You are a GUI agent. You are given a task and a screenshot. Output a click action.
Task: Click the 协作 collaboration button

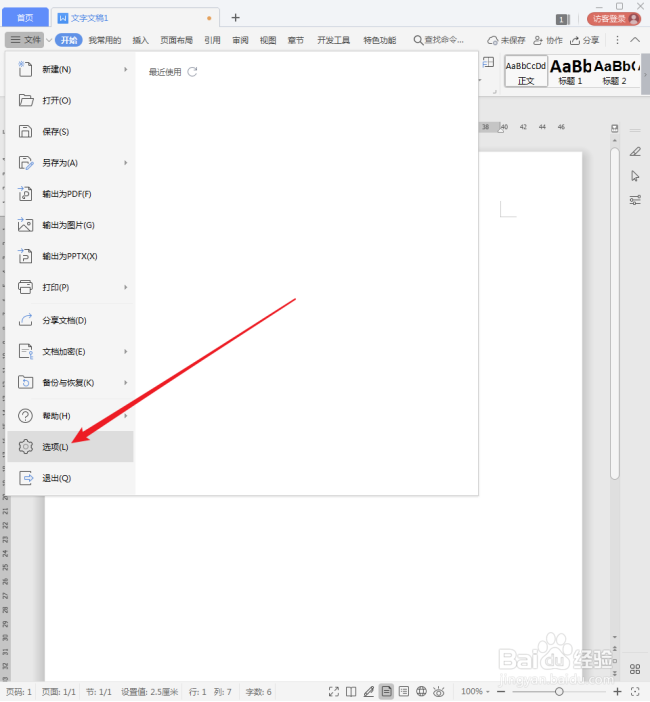tap(548, 40)
